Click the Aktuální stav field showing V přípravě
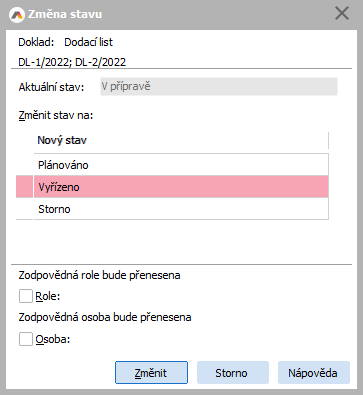363x395 pixels. (219, 87)
